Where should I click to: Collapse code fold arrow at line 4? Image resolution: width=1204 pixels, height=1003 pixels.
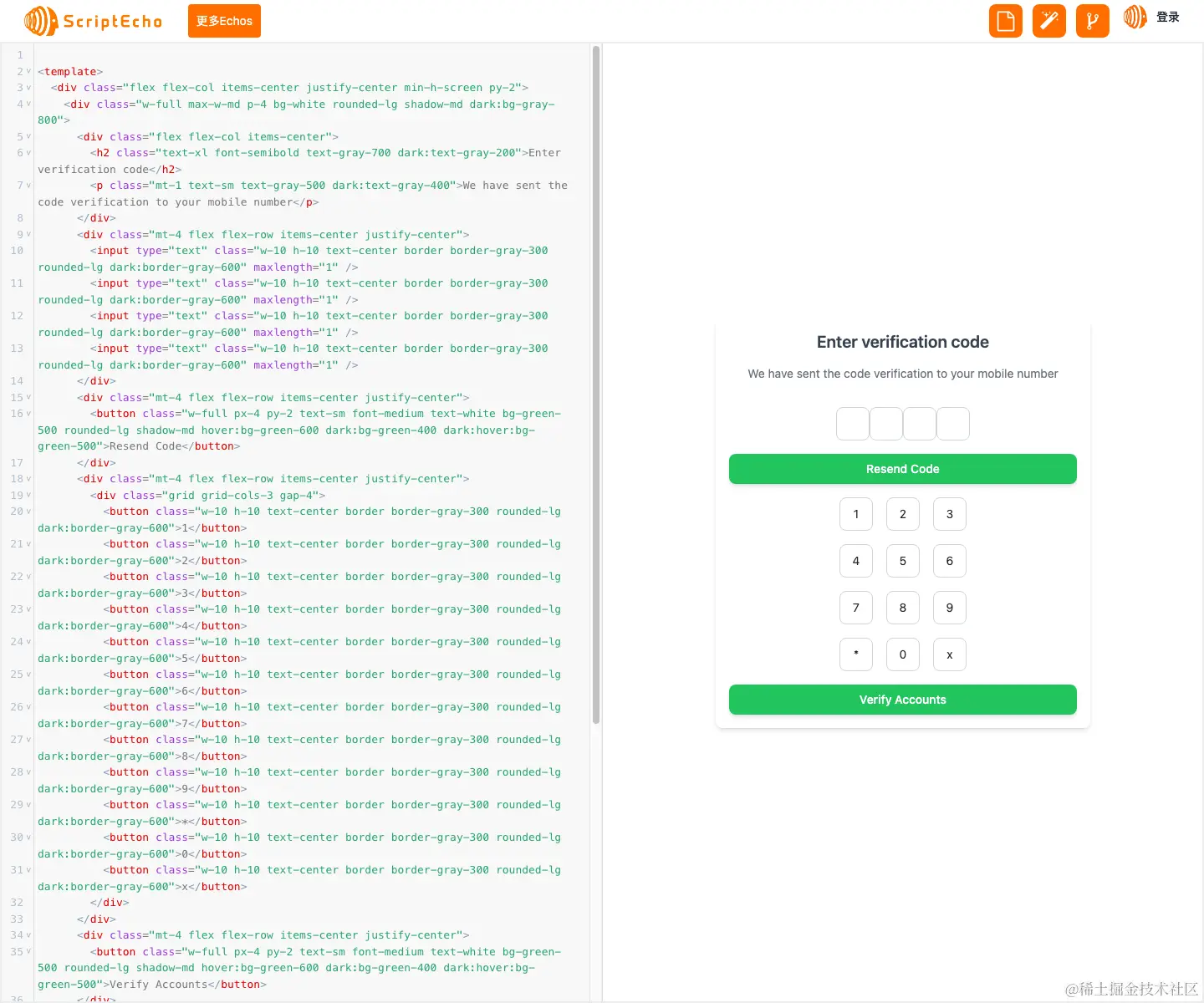pos(28,104)
